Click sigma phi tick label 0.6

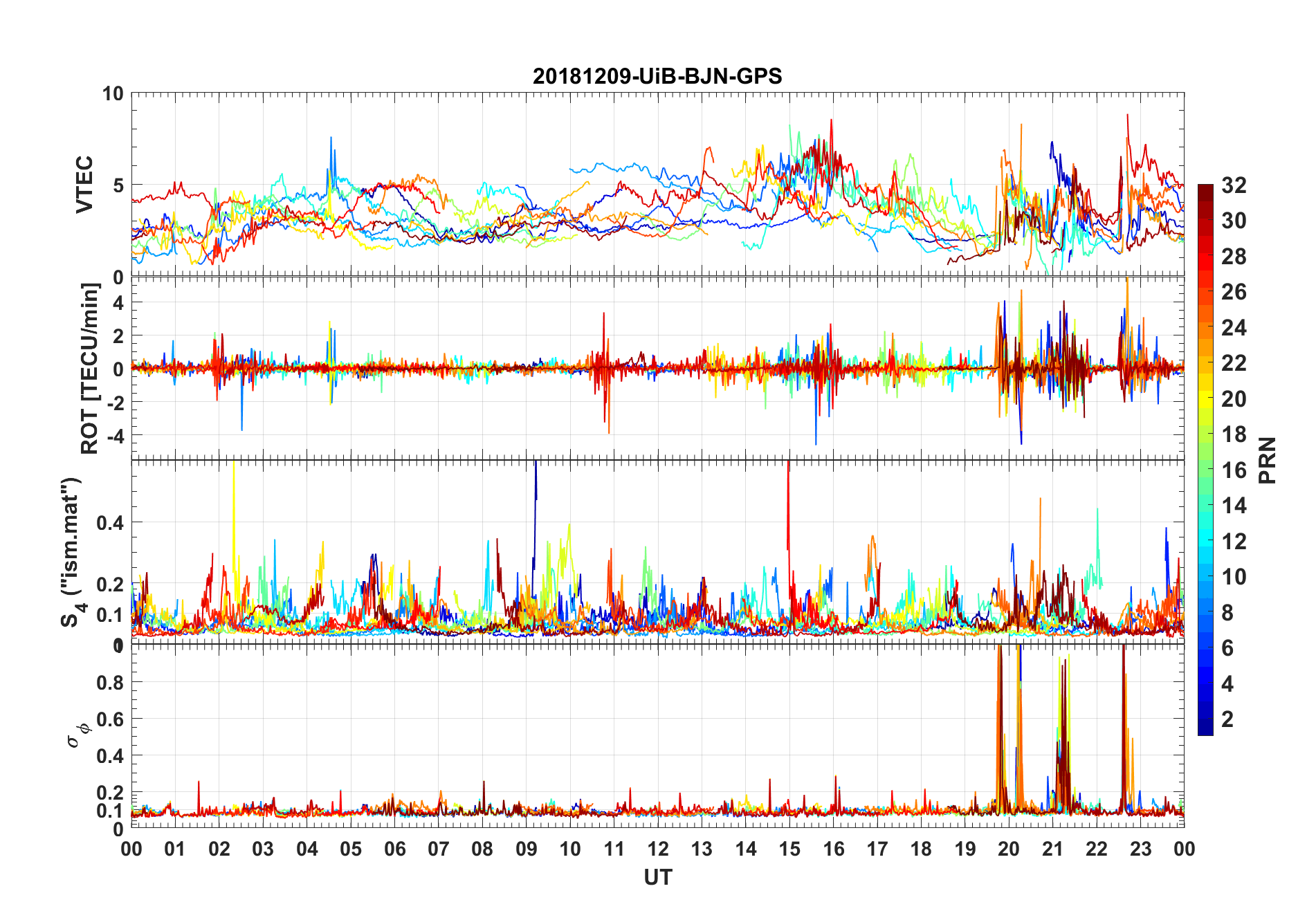click(110, 719)
